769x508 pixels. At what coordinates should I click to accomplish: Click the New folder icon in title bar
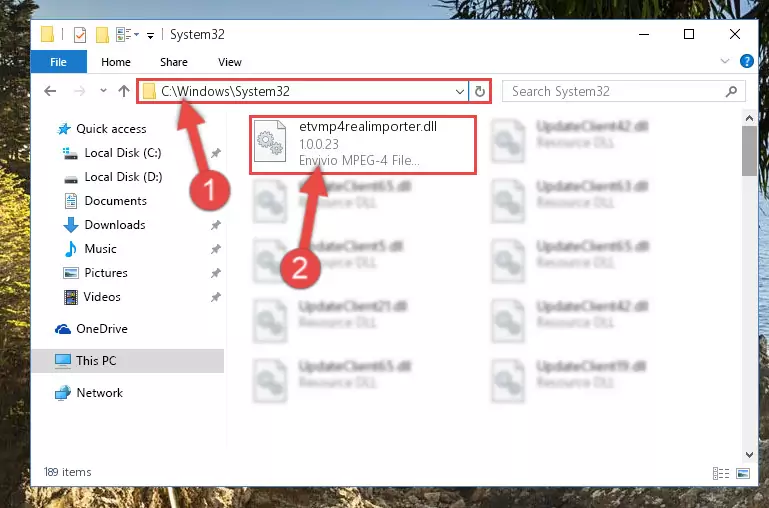click(x=102, y=34)
